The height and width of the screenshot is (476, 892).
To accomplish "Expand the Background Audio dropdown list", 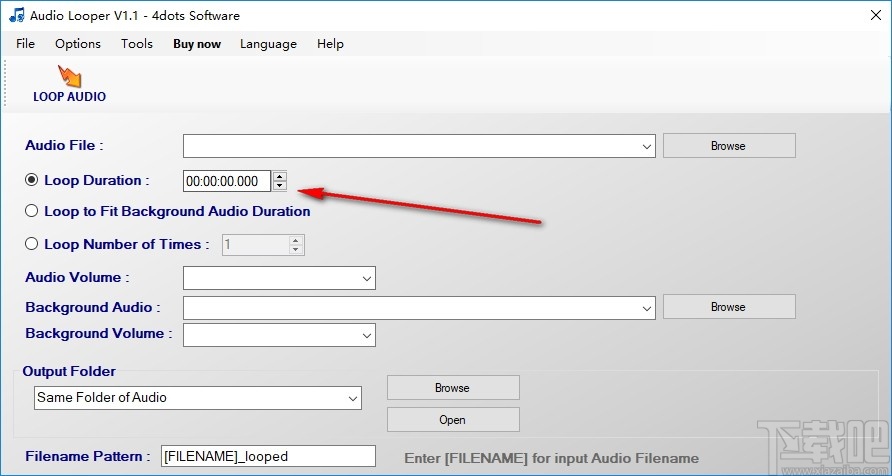I will pos(647,308).
